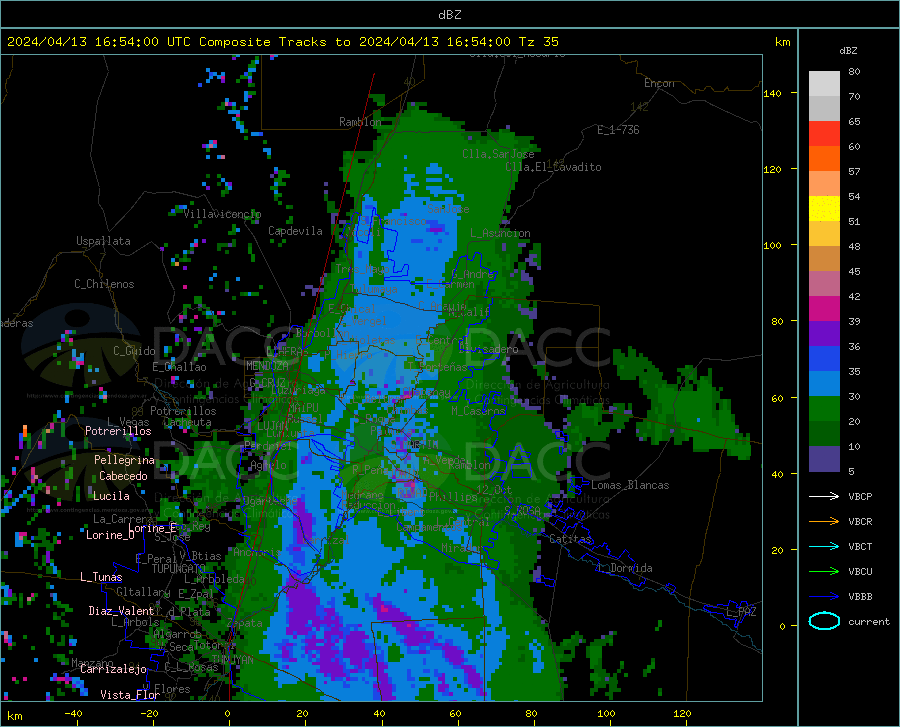Screen dimensions: 900x727
Task: Select the 60-65 dBZ red swatch
Action: 824,134
